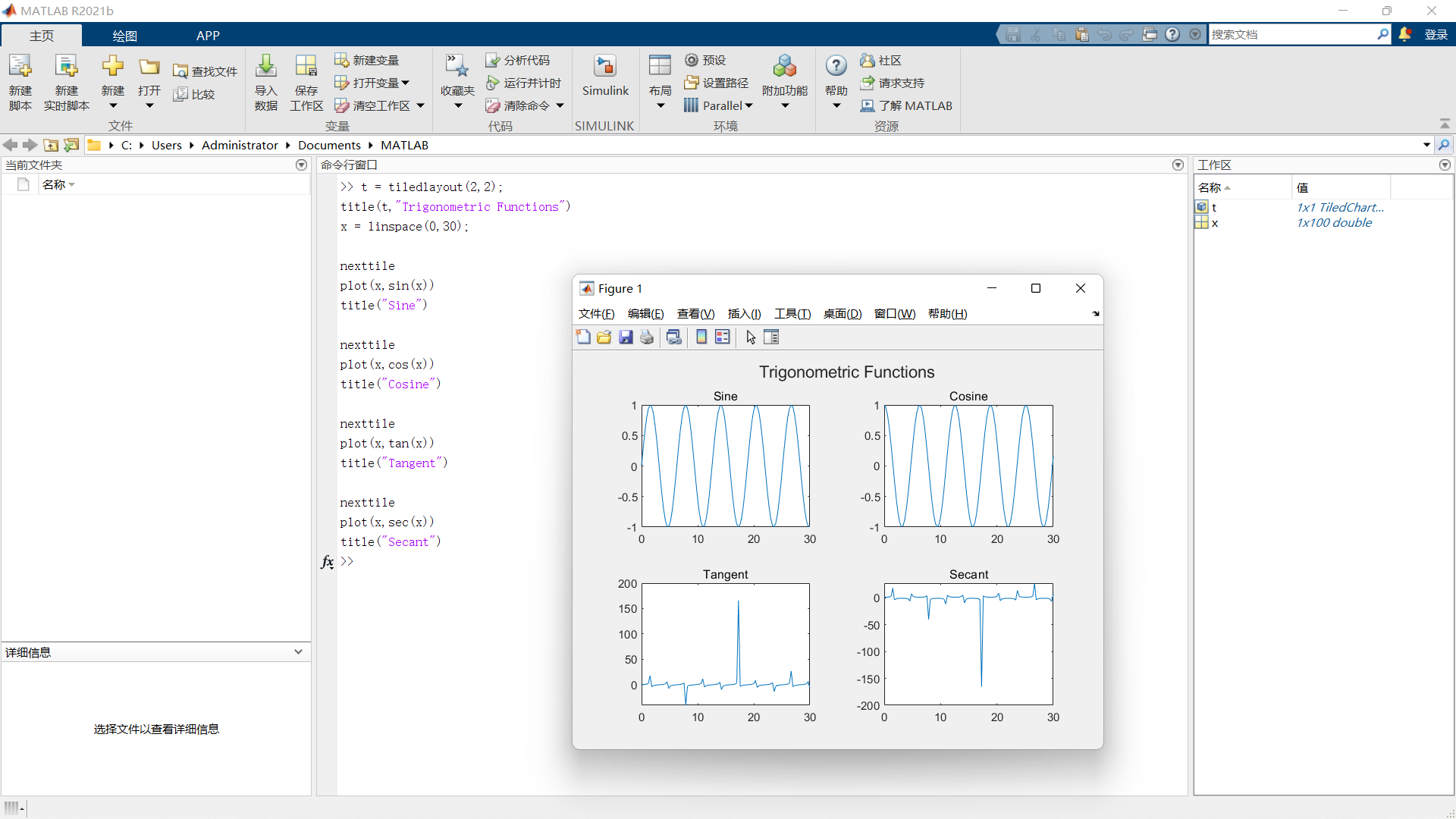This screenshot has width=1456, height=819.
Task: Collapse the Details (详细信息) panel chevron
Action: [x=298, y=652]
